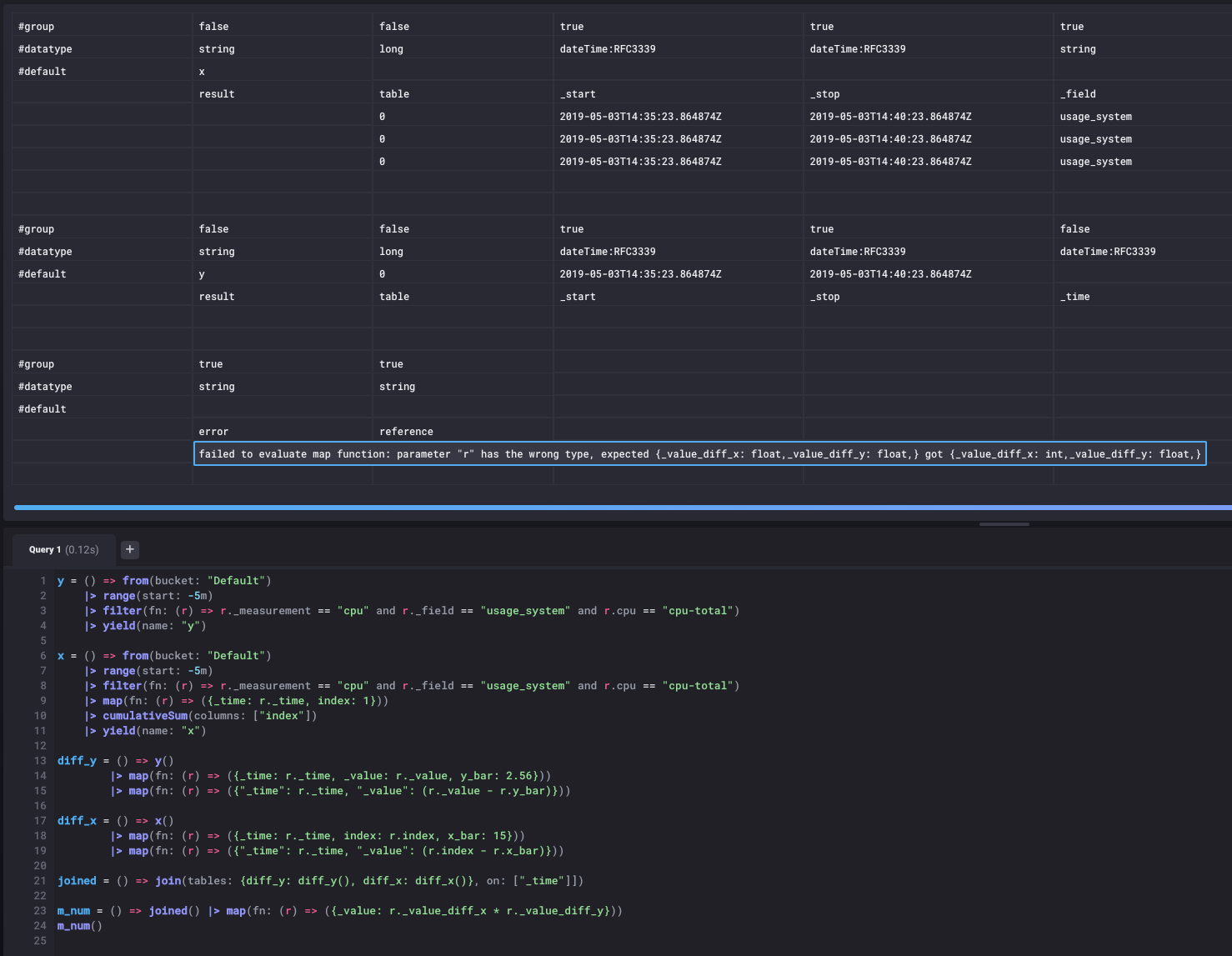Click the horizontal scrollbar under the results table
Image resolution: width=1232 pixels, height=956 pixels.
coord(623,507)
